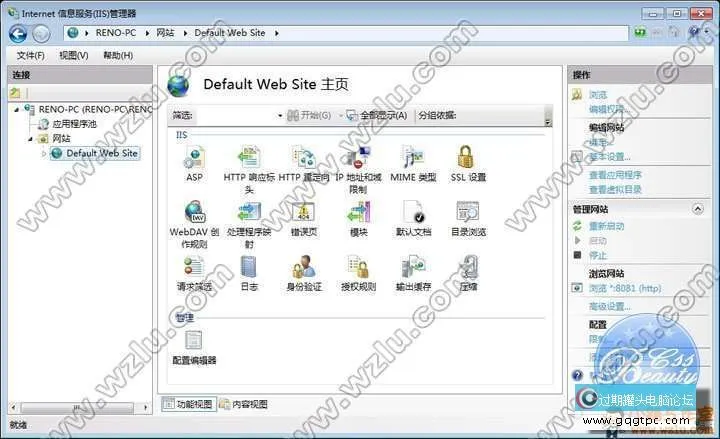The width and height of the screenshot is (720, 439).
Task: Open SSL 设置 lock icon
Action: click(x=466, y=158)
